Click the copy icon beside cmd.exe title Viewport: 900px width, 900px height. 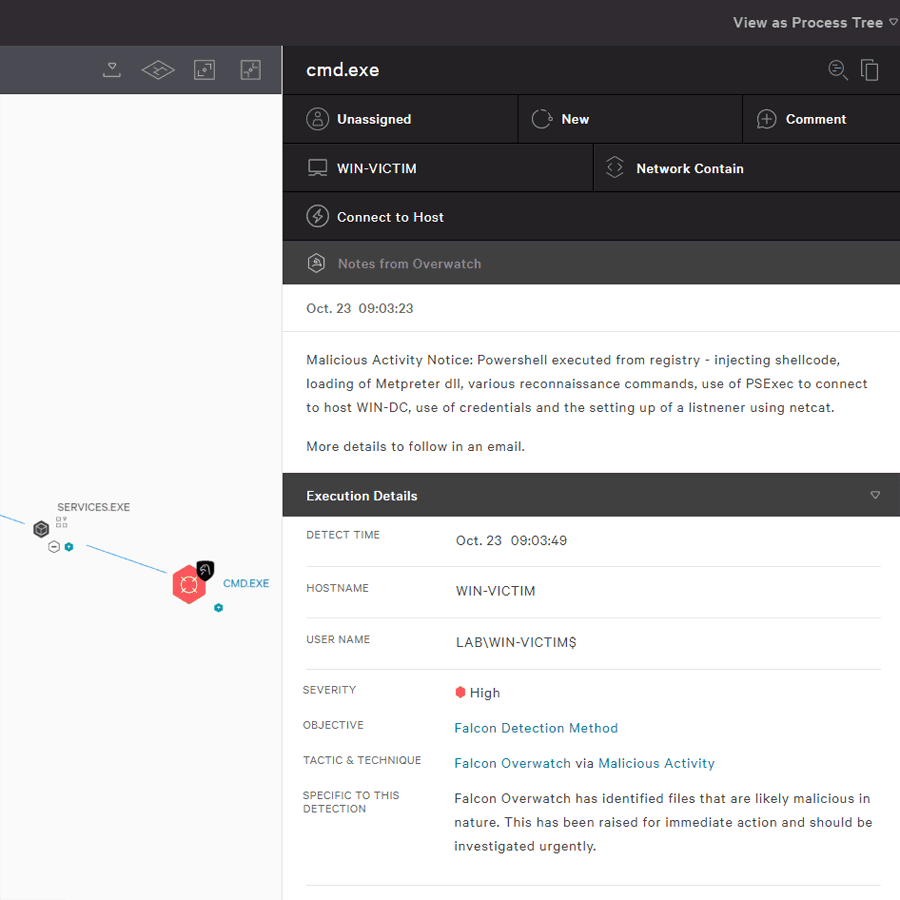870,70
